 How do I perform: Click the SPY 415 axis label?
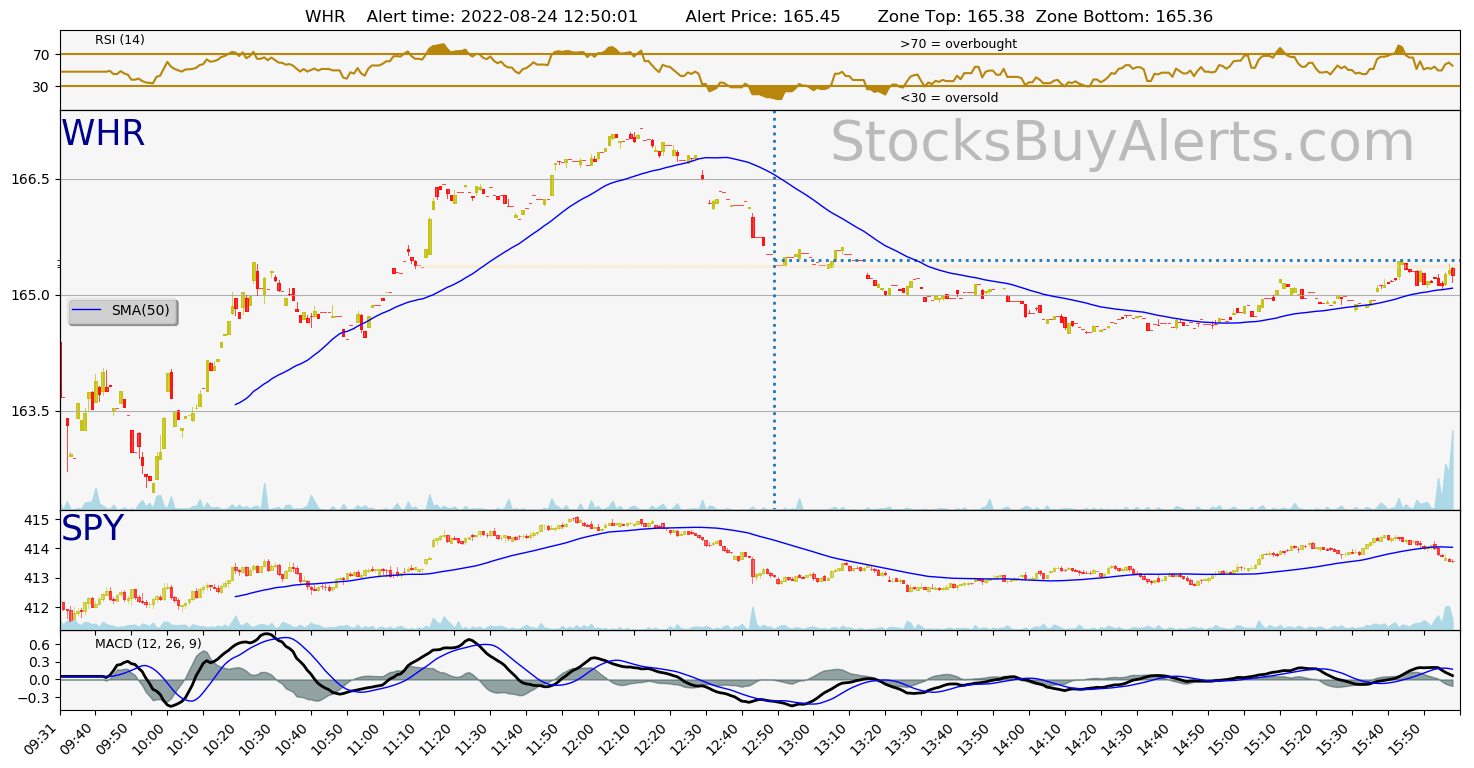click(38, 520)
